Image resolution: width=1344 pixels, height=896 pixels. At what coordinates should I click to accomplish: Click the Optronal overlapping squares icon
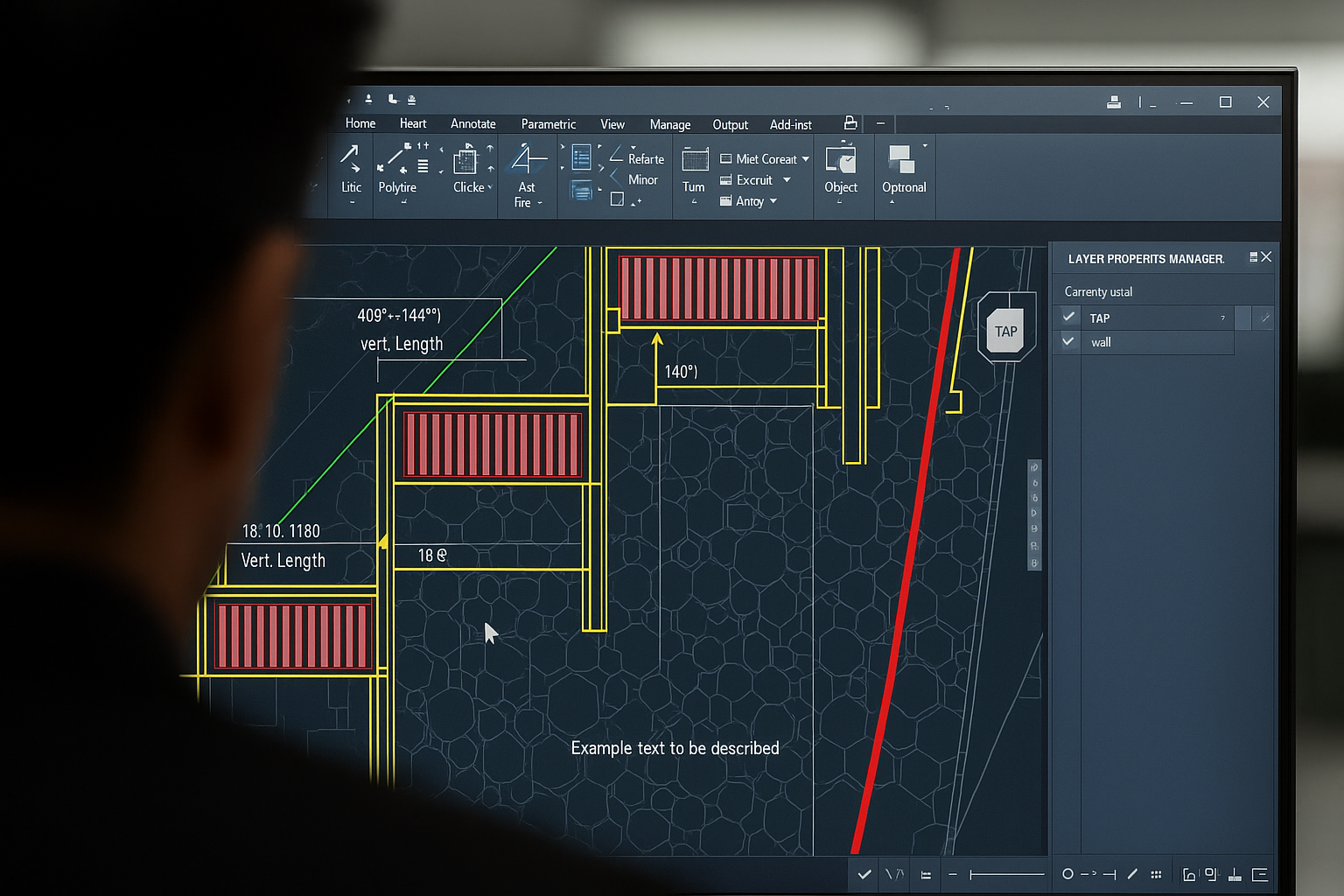click(901, 160)
